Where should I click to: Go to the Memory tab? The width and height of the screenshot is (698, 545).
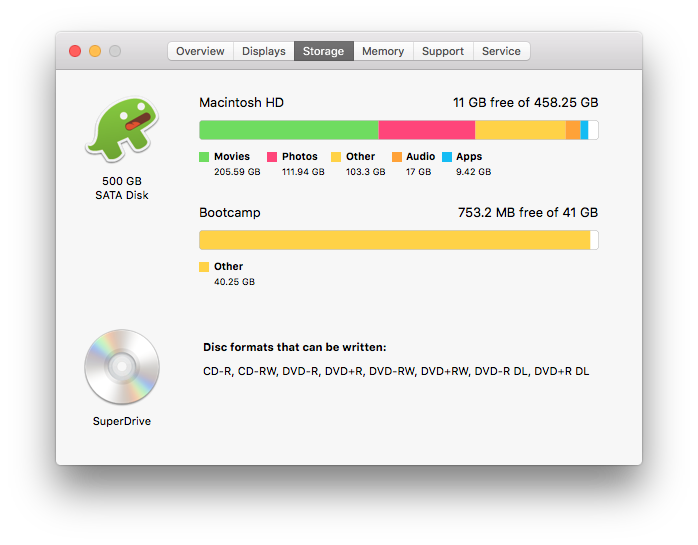point(383,51)
